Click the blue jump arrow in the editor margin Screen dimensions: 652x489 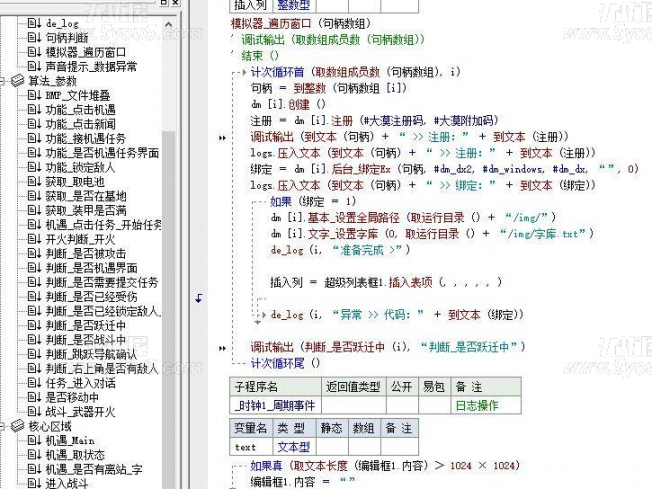coord(199,298)
